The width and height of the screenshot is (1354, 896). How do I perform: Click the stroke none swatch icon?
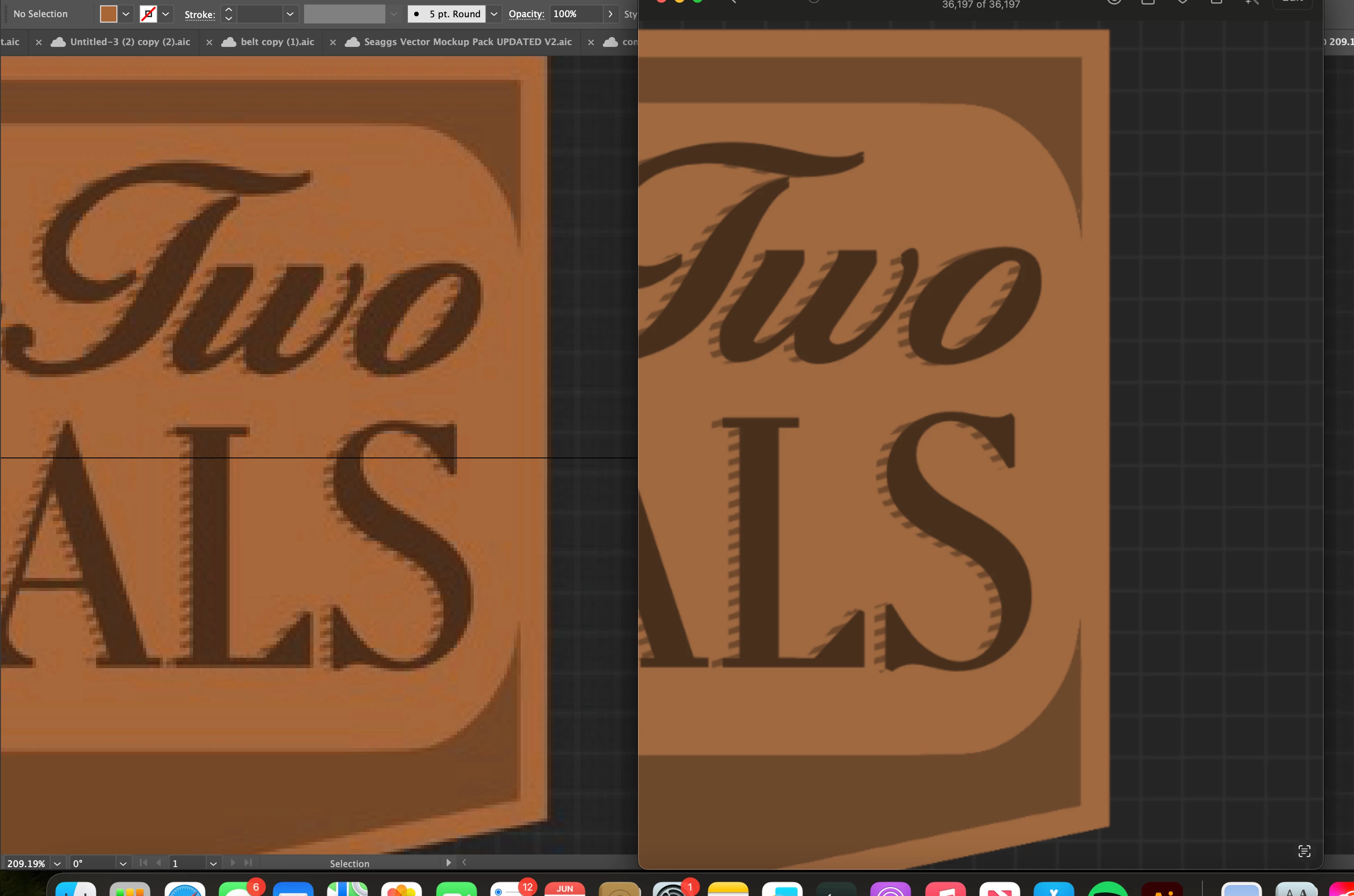click(148, 14)
